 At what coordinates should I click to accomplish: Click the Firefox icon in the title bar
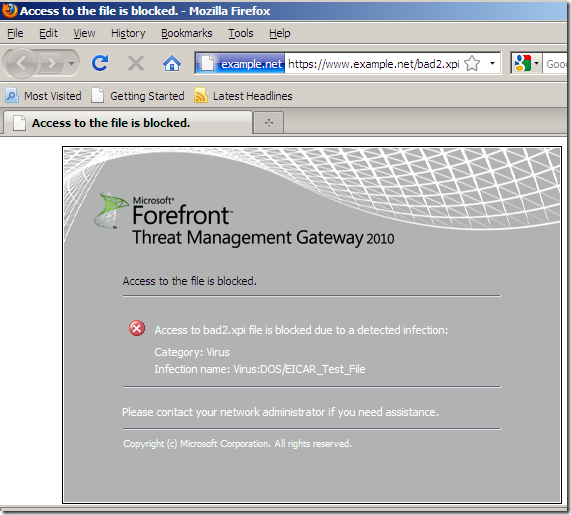pyautogui.click(x=9, y=11)
